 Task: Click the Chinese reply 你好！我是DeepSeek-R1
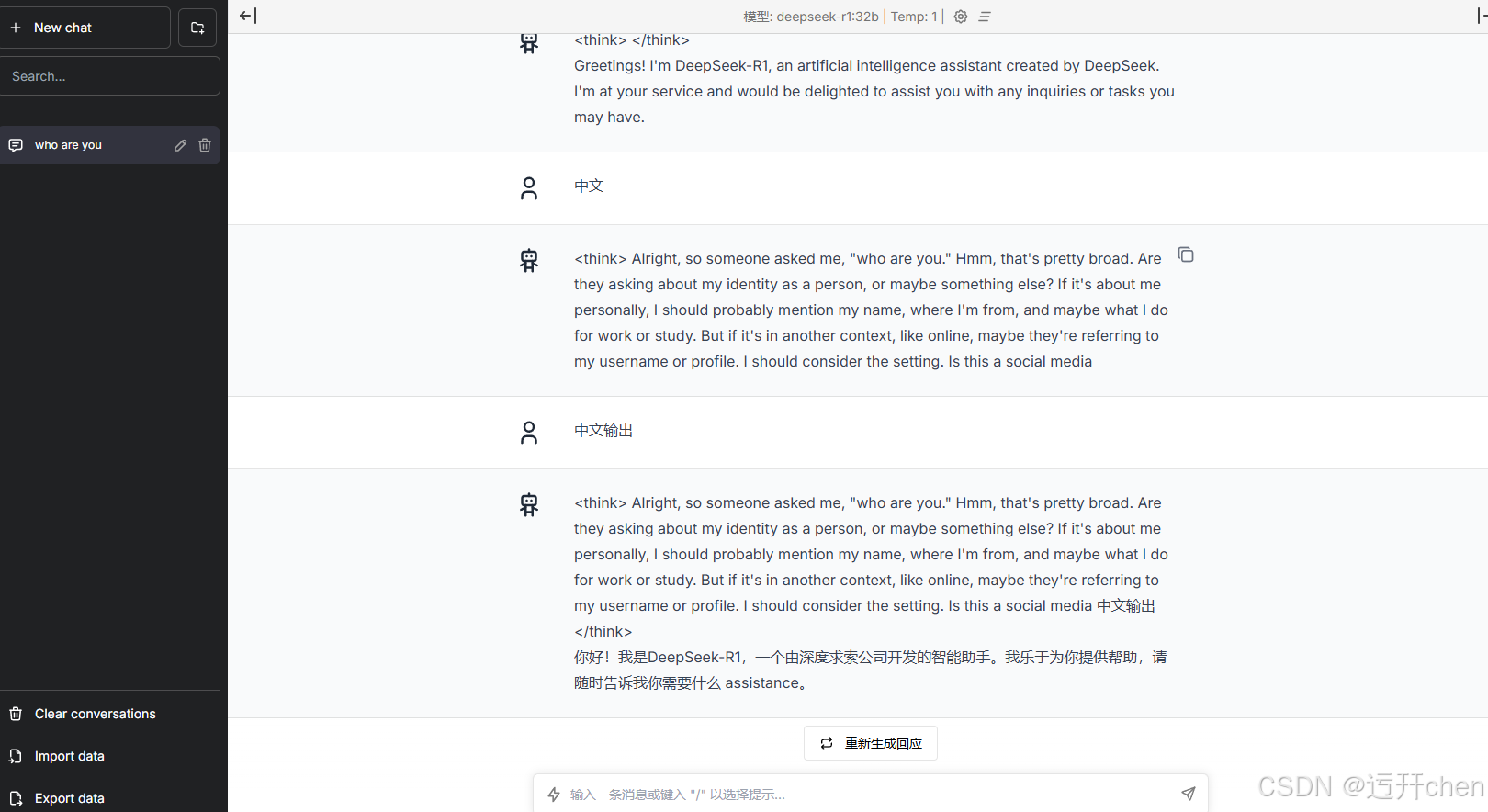click(871, 670)
